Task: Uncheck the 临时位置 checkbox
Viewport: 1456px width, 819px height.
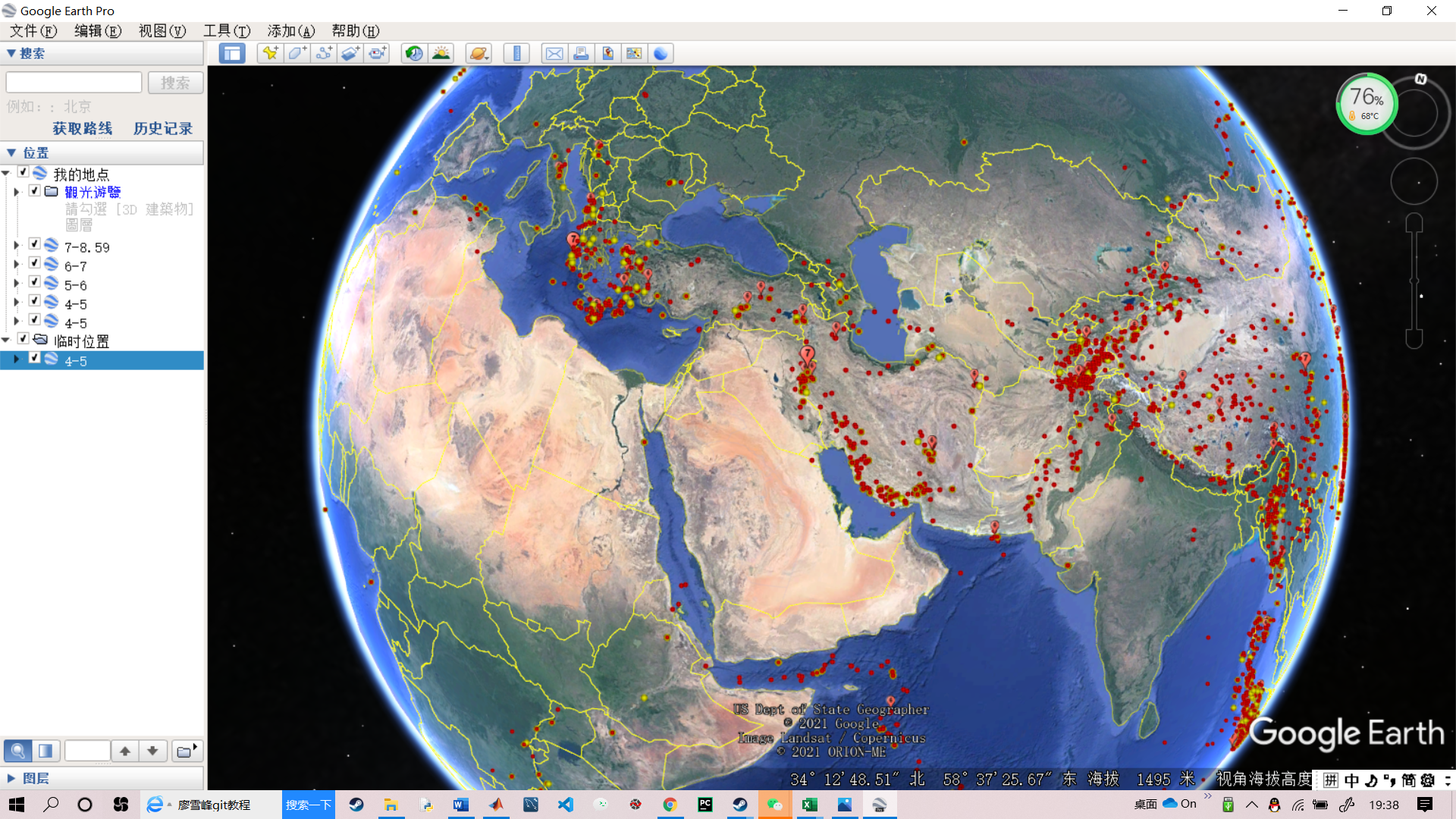Action: (x=24, y=338)
